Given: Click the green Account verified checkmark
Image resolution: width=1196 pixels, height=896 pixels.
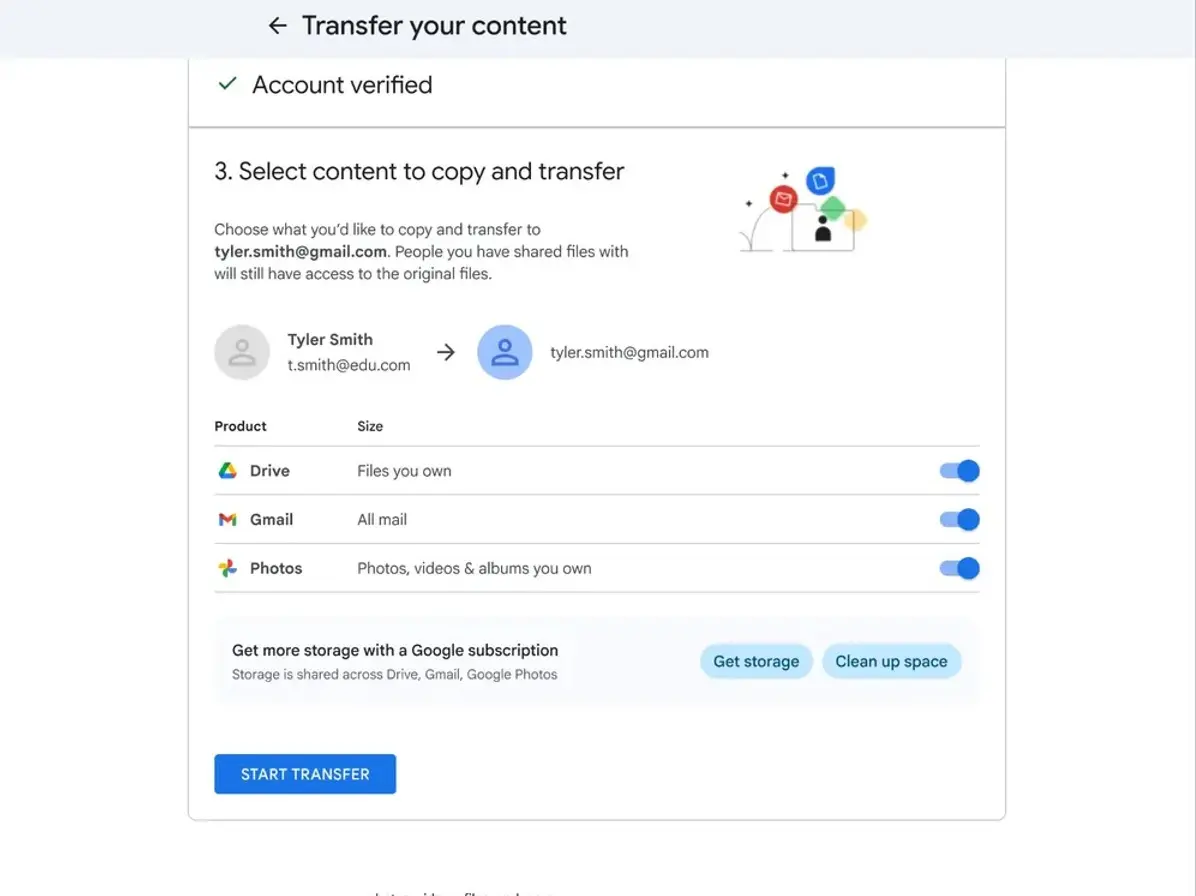Looking at the screenshot, I should (228, 84).
